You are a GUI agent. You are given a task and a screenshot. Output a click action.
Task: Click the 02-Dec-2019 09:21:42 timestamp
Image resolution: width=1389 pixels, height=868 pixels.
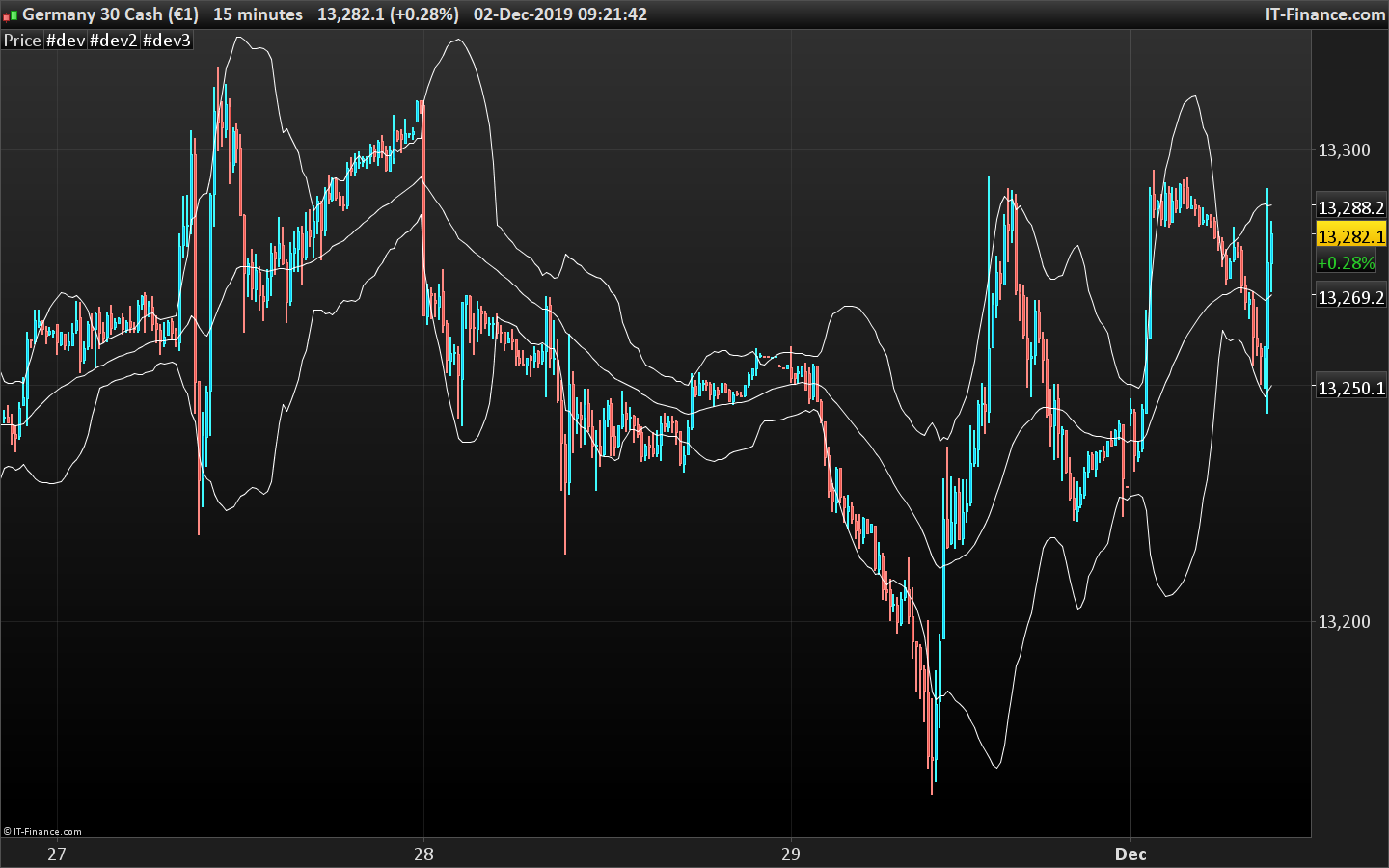[560, 14]
